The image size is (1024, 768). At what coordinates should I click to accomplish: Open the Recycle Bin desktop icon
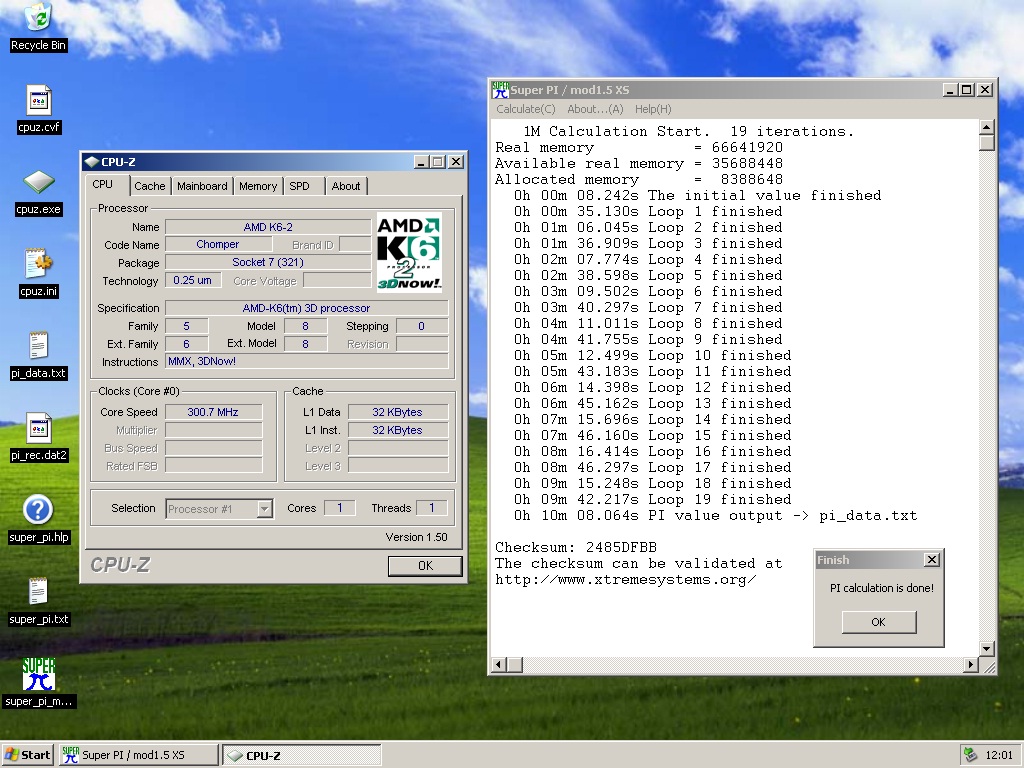click(39, 26)
